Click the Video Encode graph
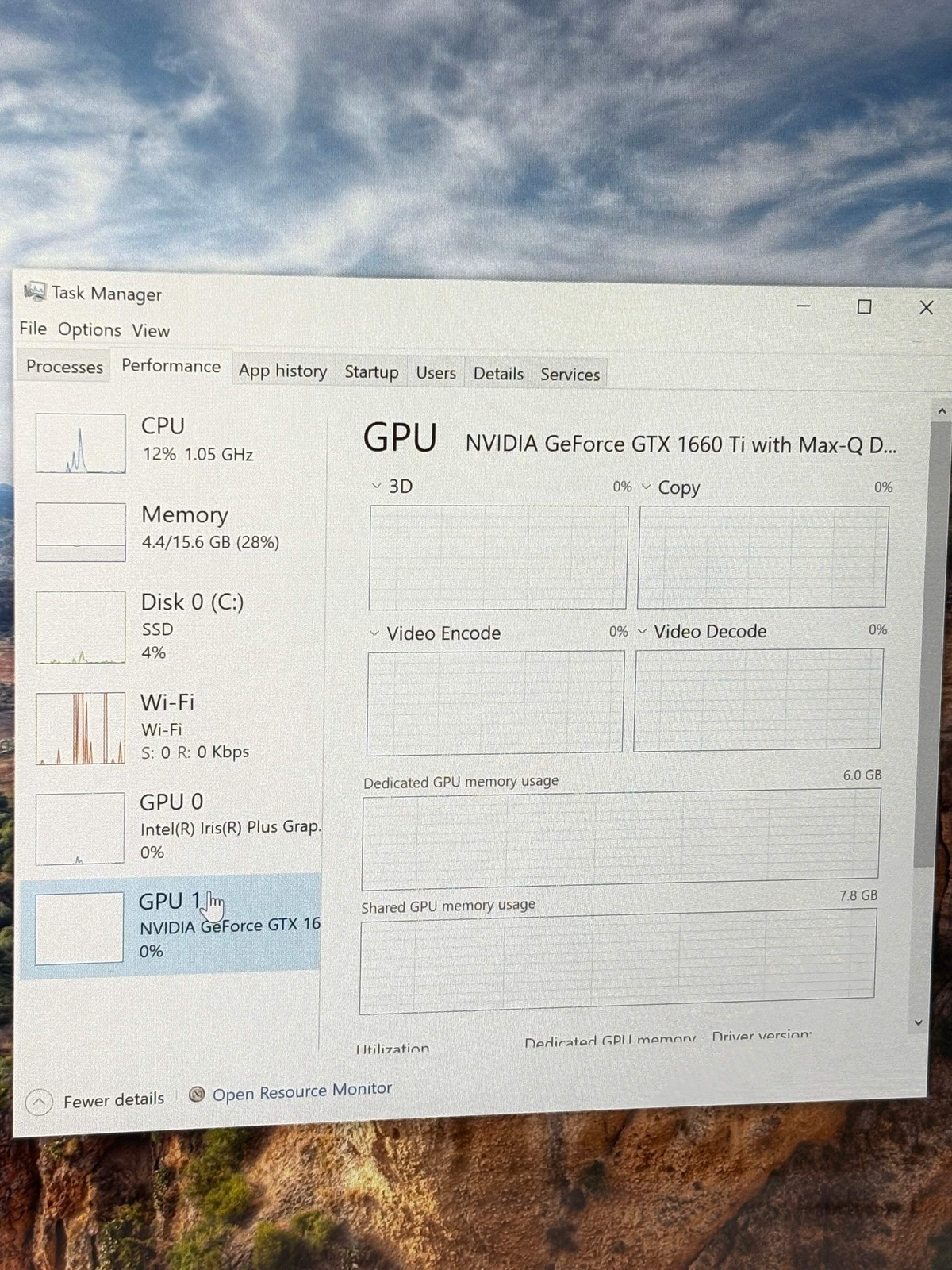The image size is (952, 1270). [x=496, y=702]
